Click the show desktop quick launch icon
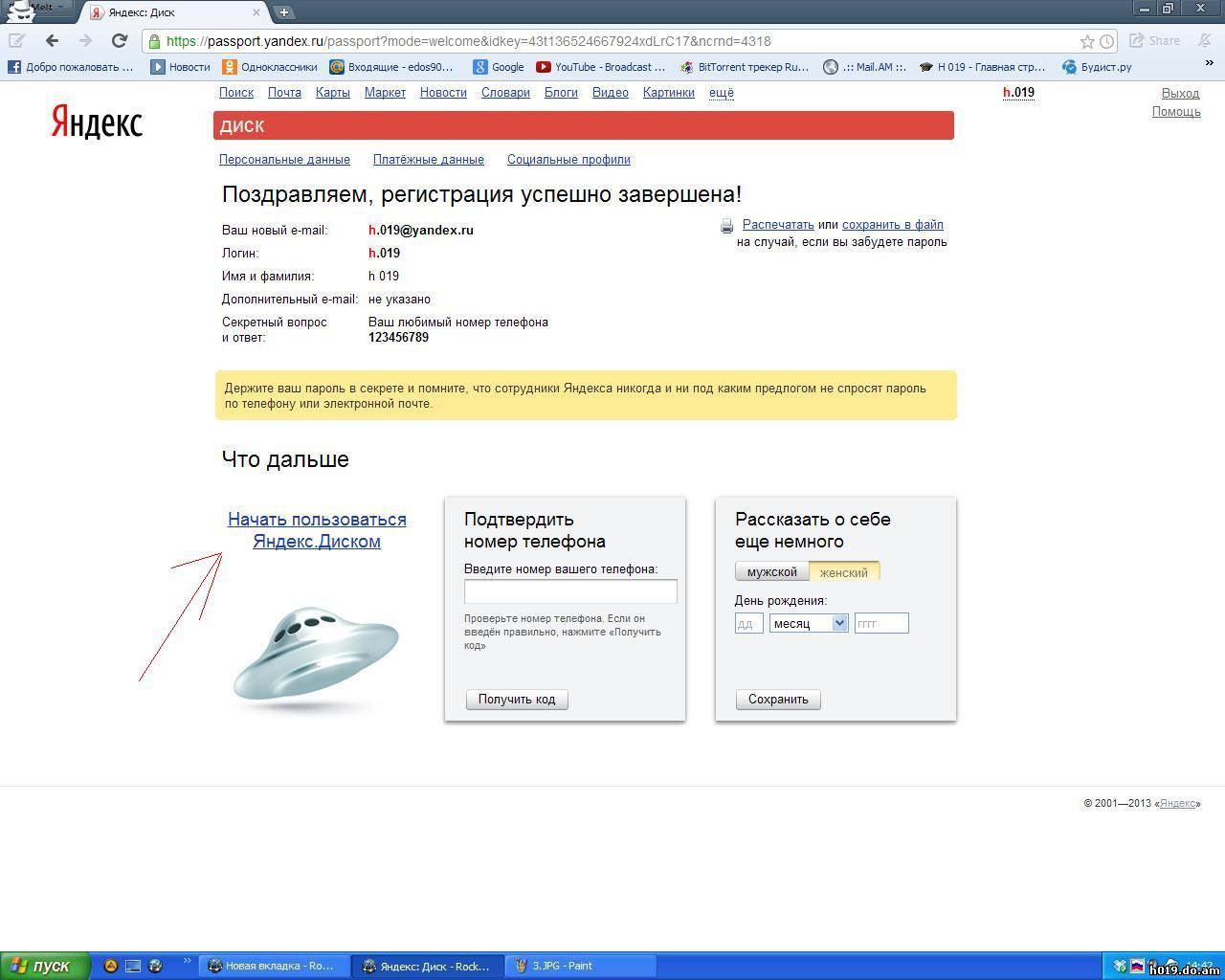This screenshot has width=1225, height=980. (x=133, y=967)
